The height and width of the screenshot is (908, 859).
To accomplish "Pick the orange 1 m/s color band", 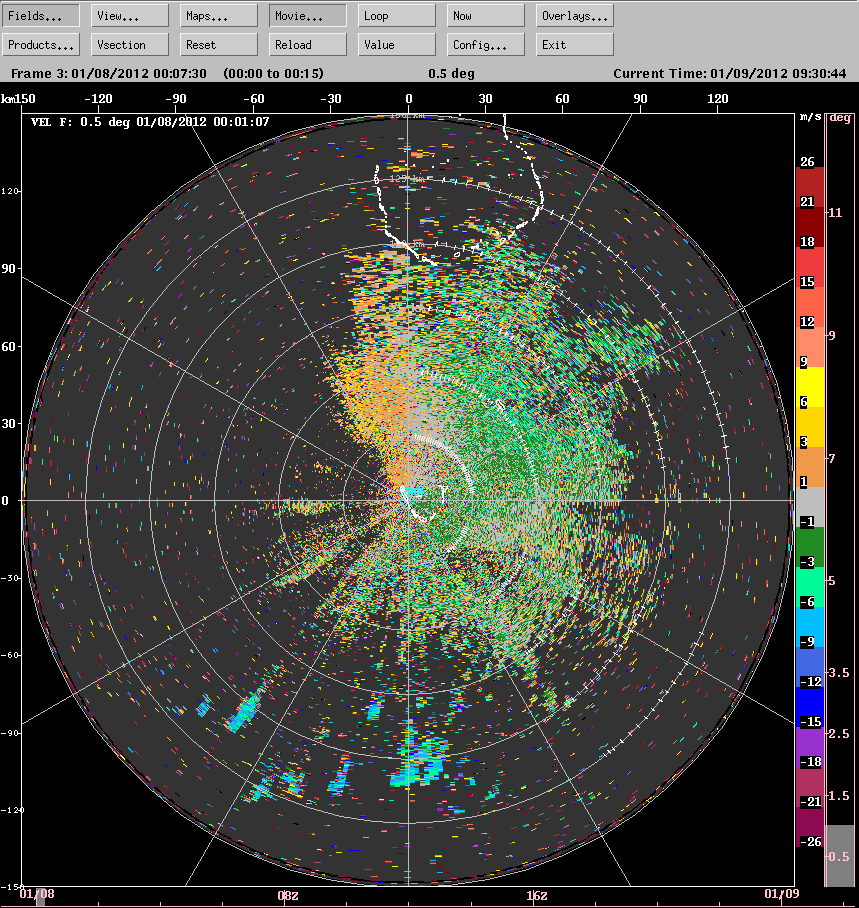I will pos(810,467).
